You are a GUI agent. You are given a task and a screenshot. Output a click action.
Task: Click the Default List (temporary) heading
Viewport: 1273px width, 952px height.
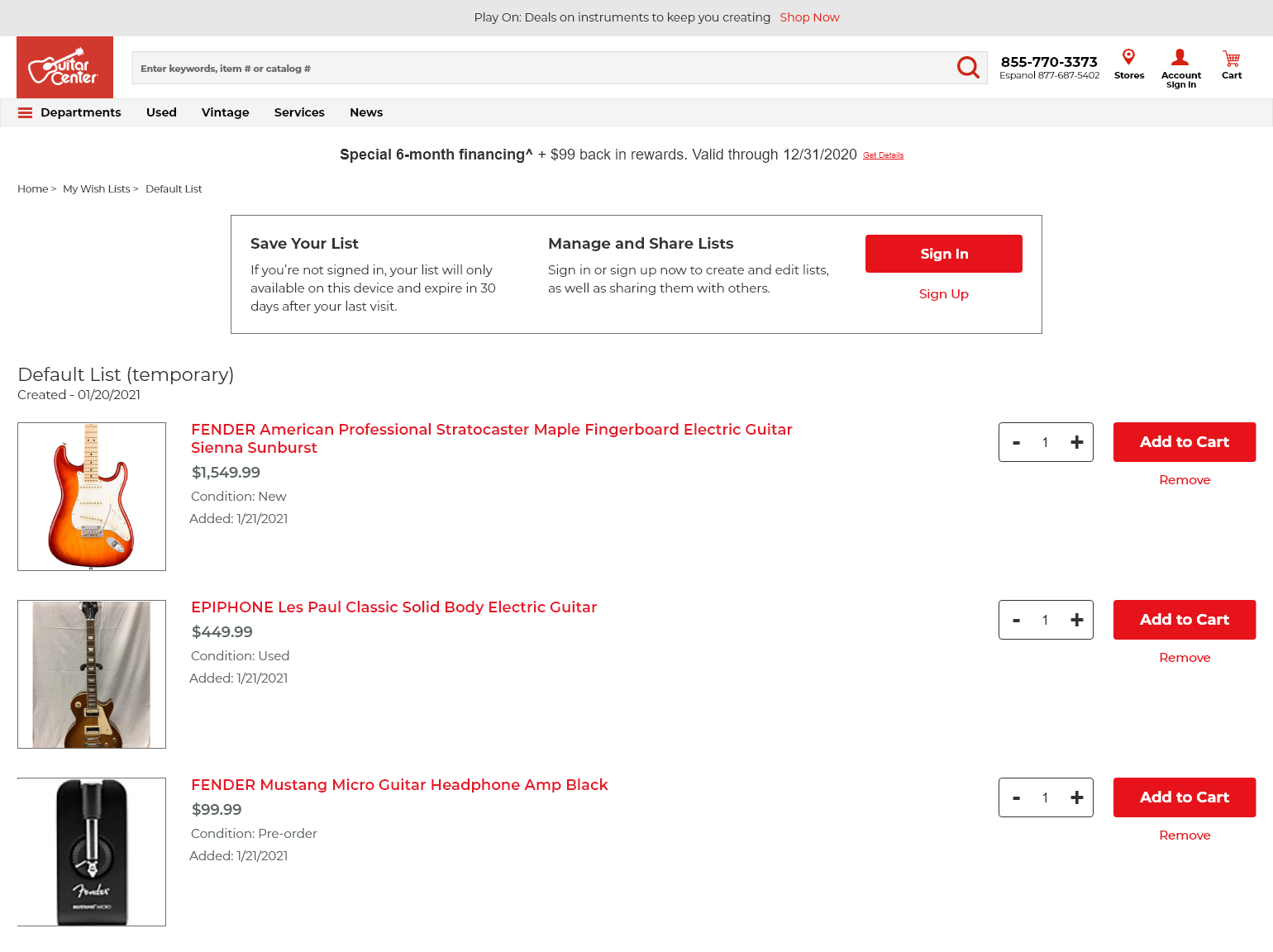click(x=126, y=375)
